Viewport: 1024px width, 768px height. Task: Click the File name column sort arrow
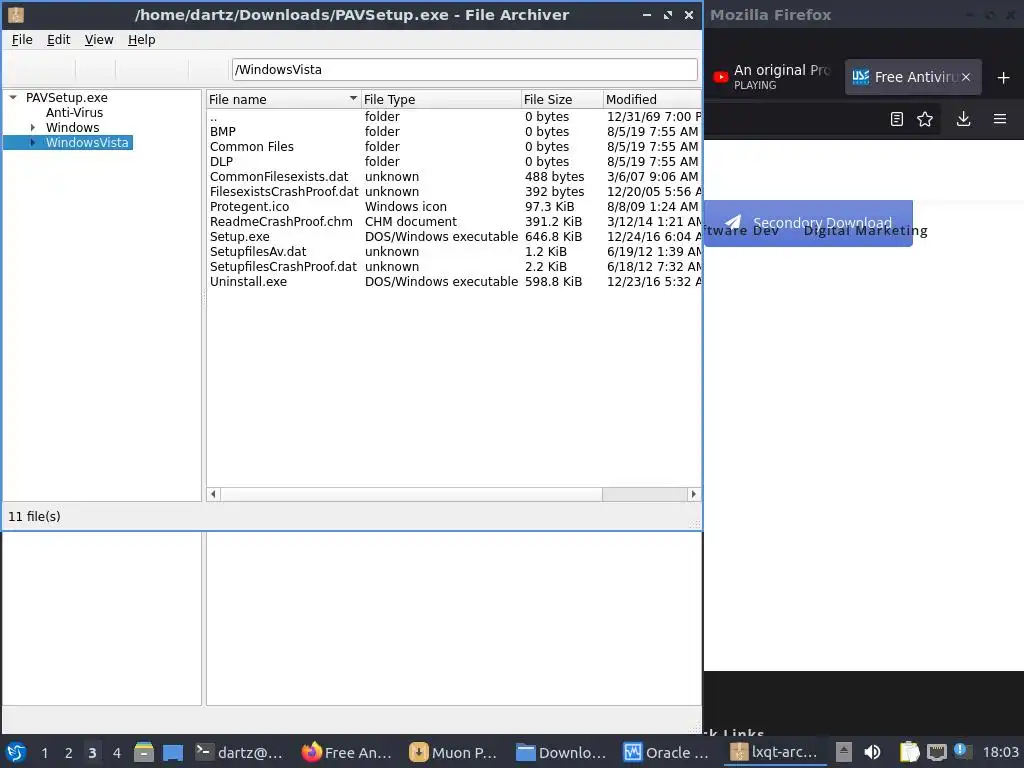click(353, 99)
